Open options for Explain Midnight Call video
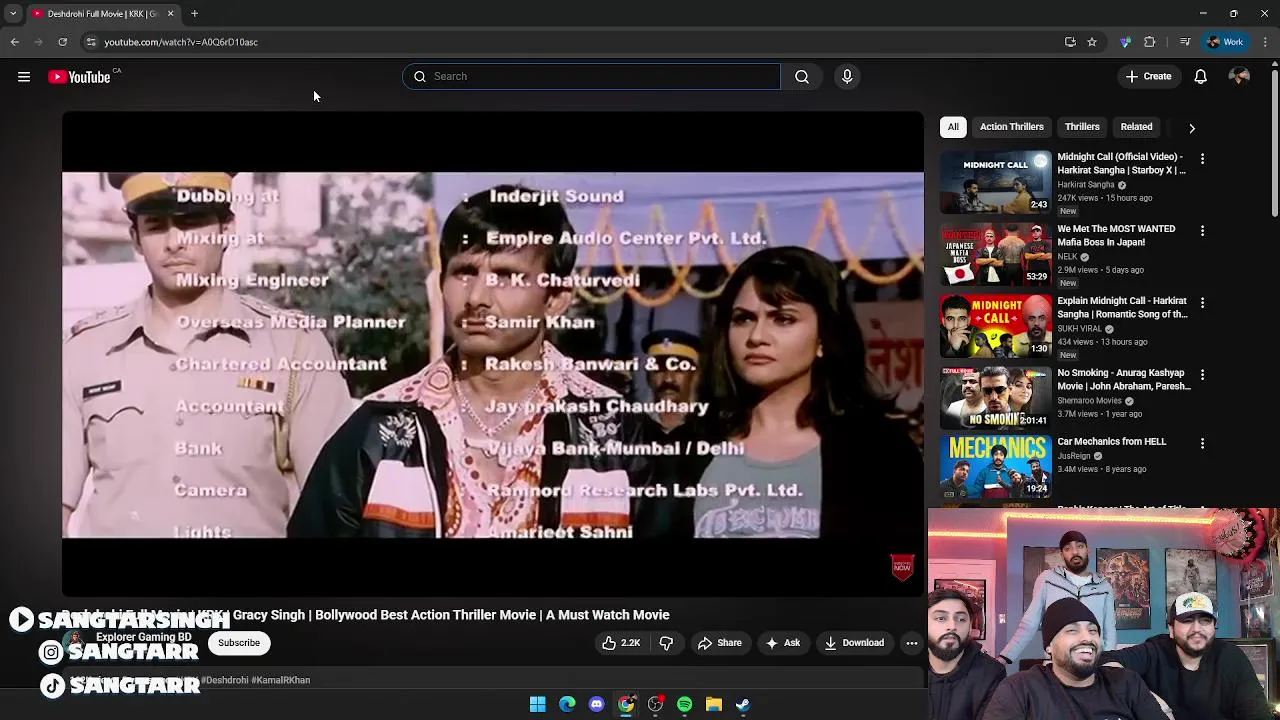Viewport: 1280px width, 720px height. pos(1202,303)
